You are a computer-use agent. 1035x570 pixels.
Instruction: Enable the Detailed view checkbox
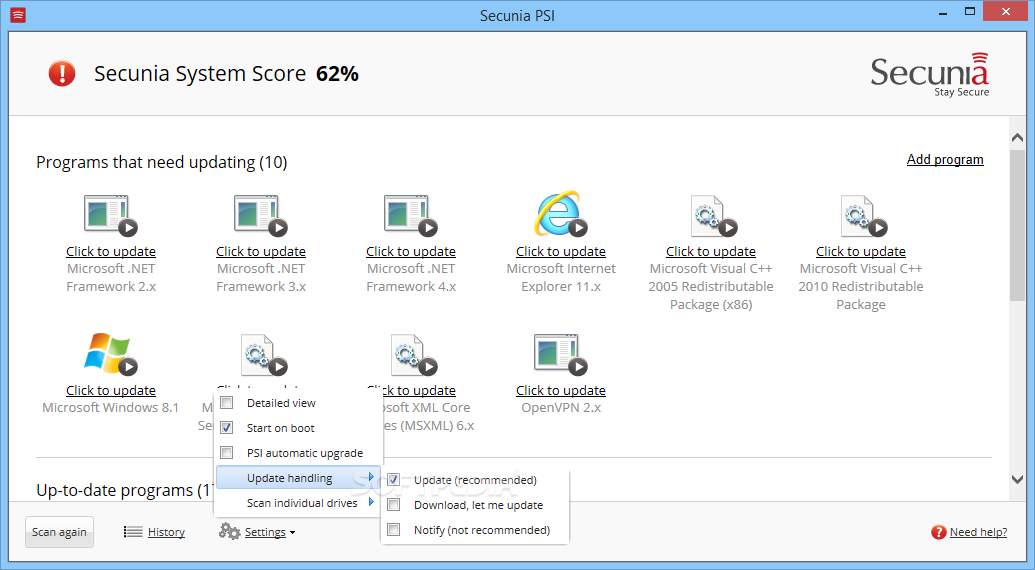tap(226, 402)
